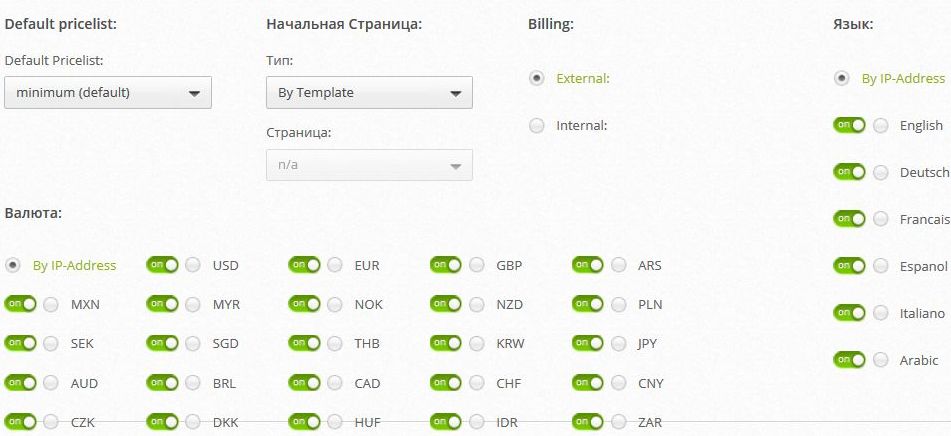Pick the NOK currency radio button
951x436 pixels.
[x=335, y=304]
